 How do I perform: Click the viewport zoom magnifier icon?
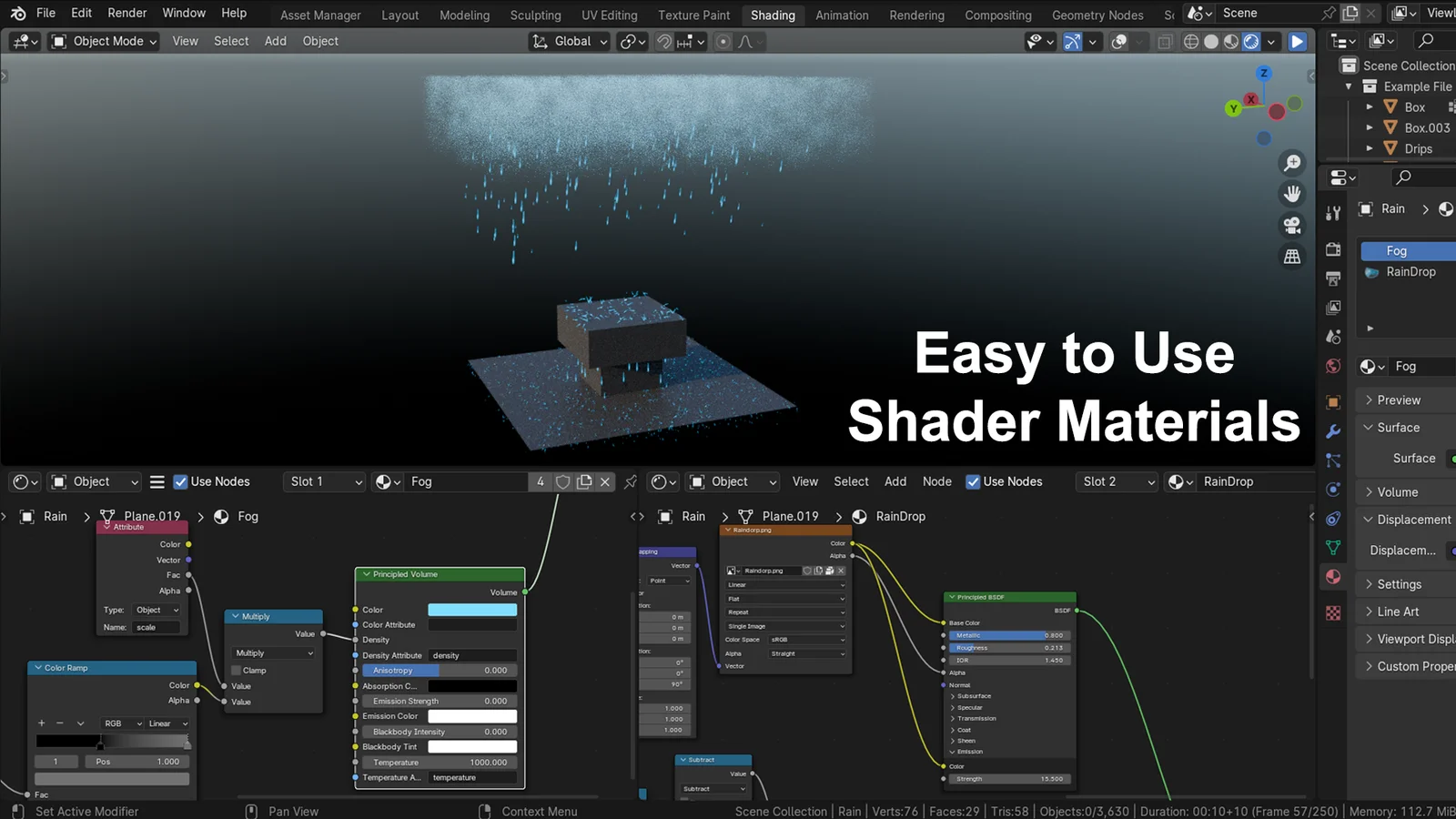[1292, 162]
